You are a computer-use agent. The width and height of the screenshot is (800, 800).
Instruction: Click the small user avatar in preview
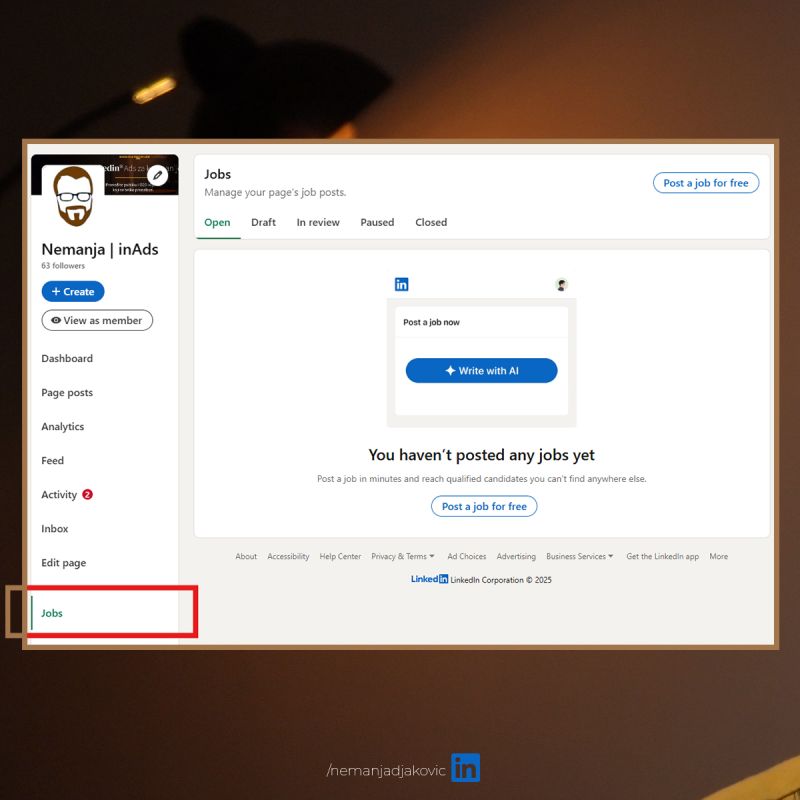tap(562, 285)
